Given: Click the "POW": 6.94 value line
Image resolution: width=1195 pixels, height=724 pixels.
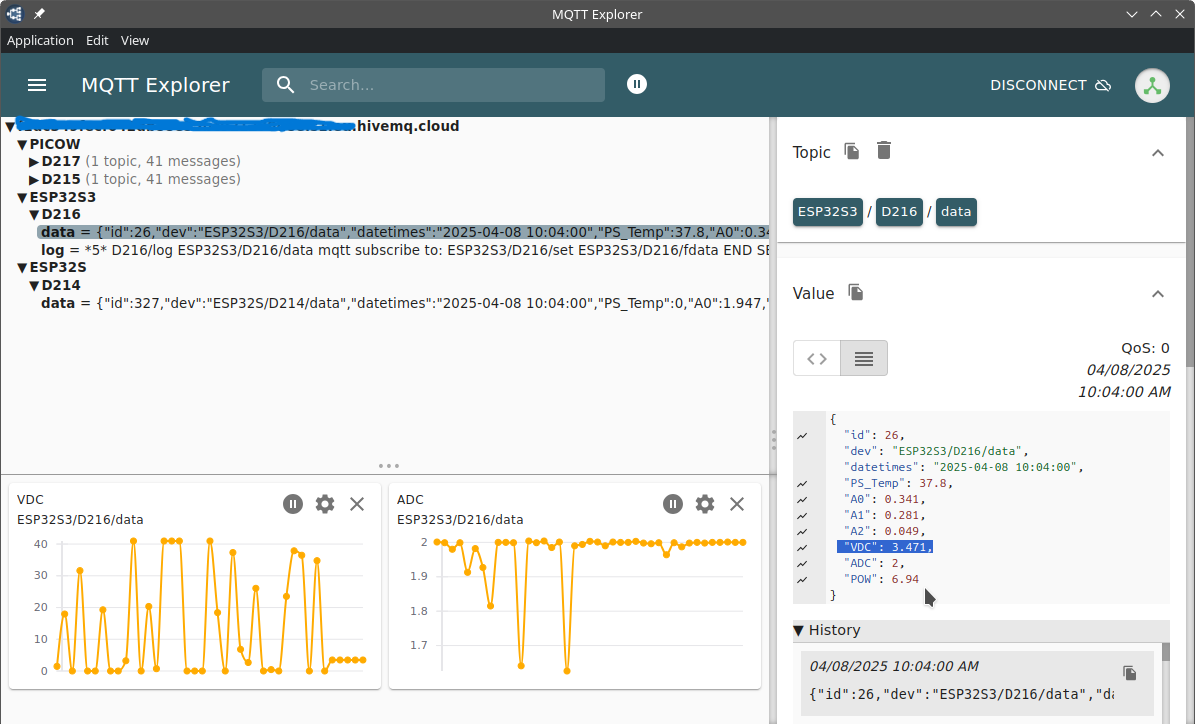Looking at the screenshot, I should (881, 579).
